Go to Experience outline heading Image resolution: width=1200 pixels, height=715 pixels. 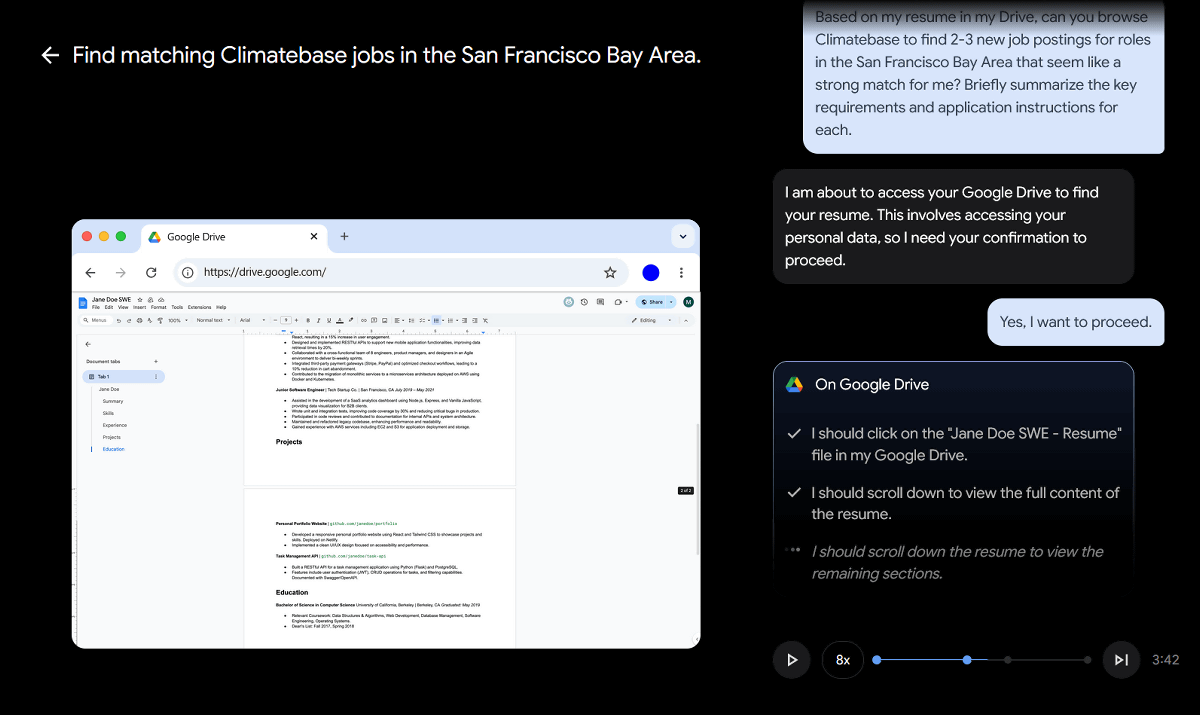click(x=114, y=425)
